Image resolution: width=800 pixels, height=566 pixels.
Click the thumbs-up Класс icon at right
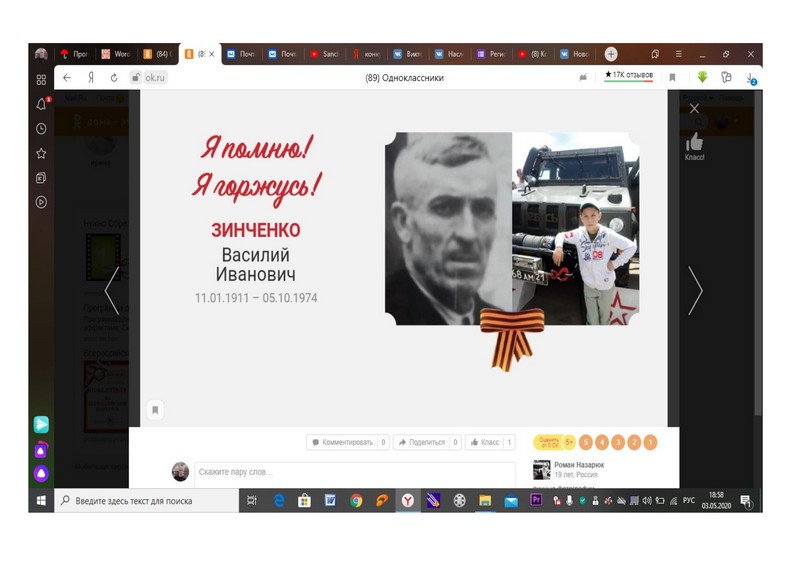[x=694, y=143]
